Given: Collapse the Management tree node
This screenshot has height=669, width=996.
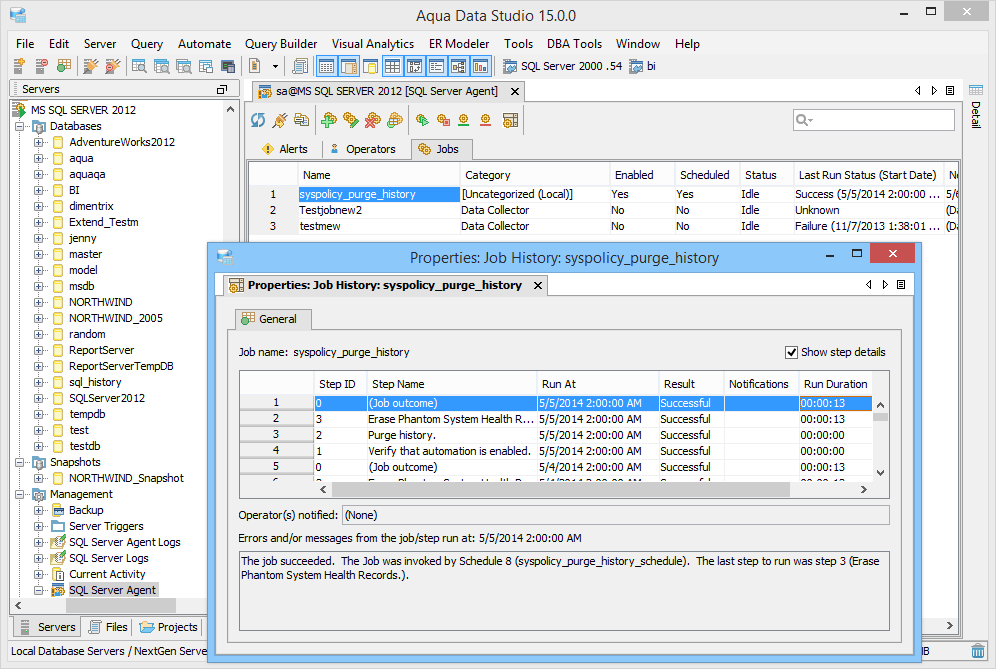Looking at the screenshot, I should (x=19, y=494).
